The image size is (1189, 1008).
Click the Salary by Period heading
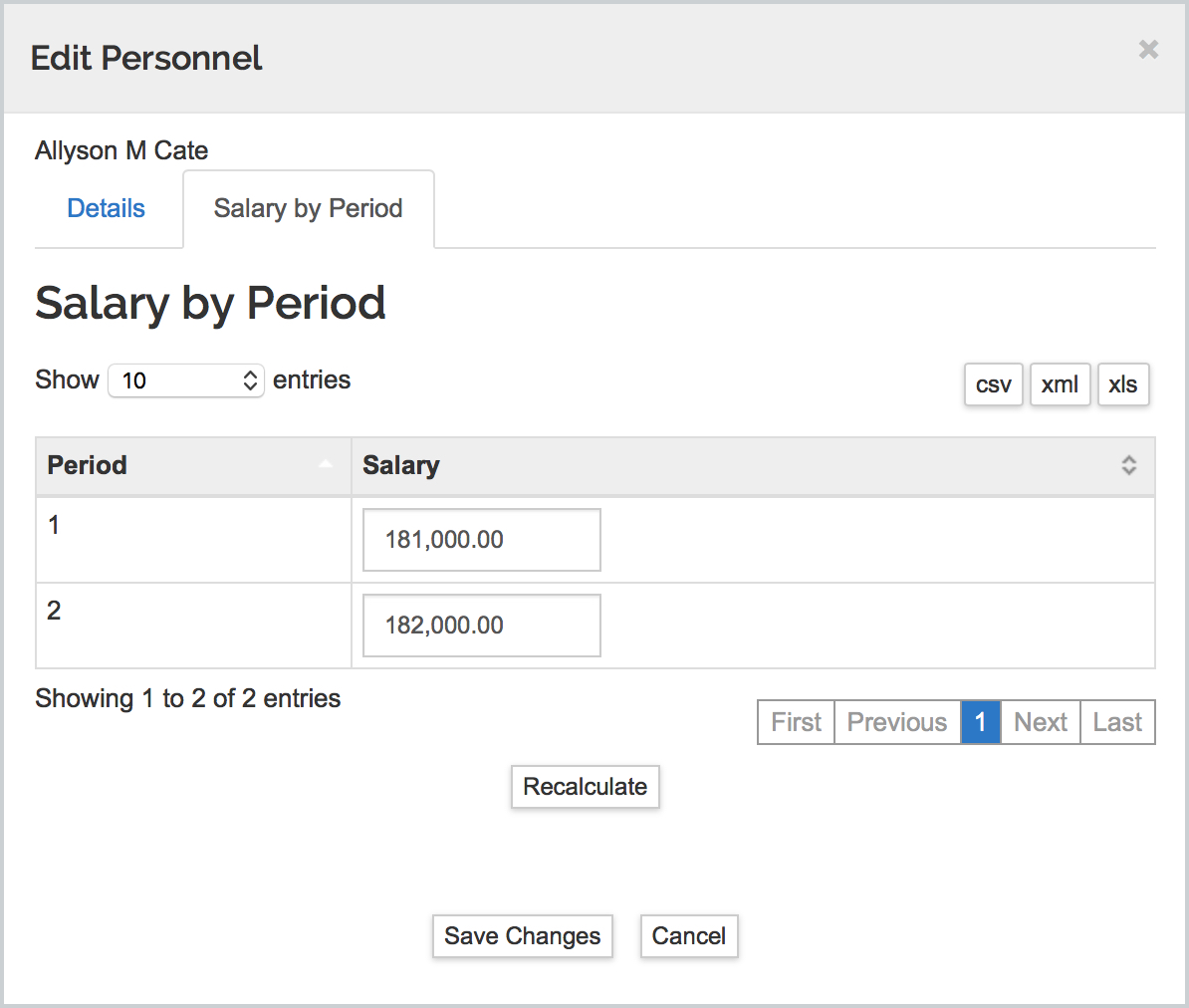tap(210, 304)
